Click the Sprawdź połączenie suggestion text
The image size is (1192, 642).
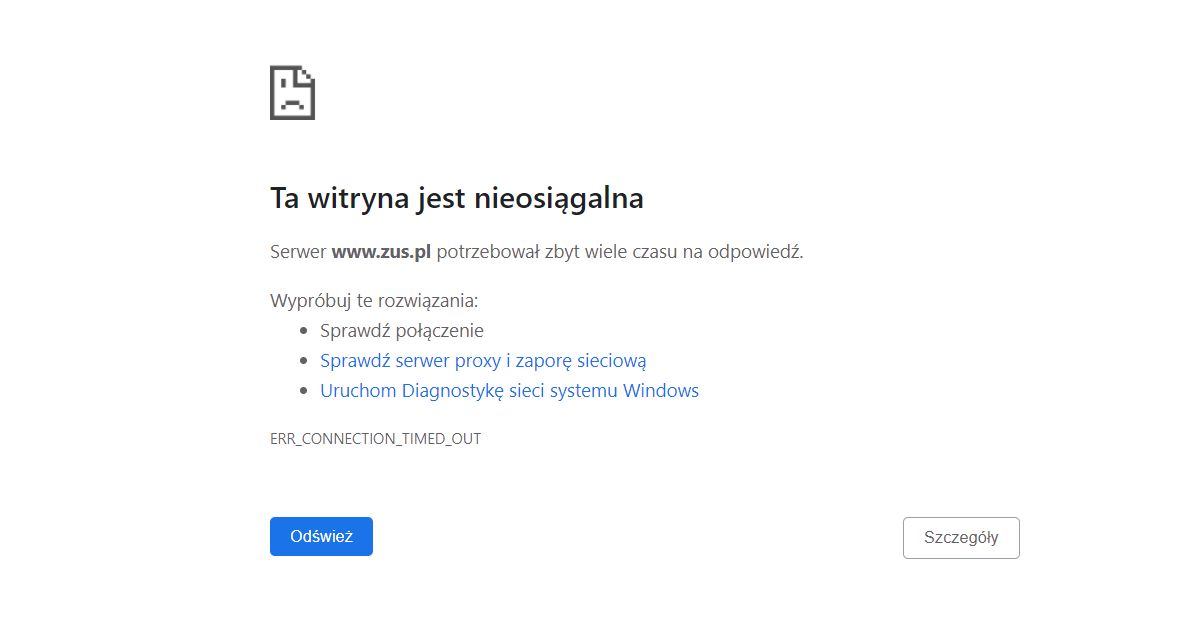(x=400, y=330)
